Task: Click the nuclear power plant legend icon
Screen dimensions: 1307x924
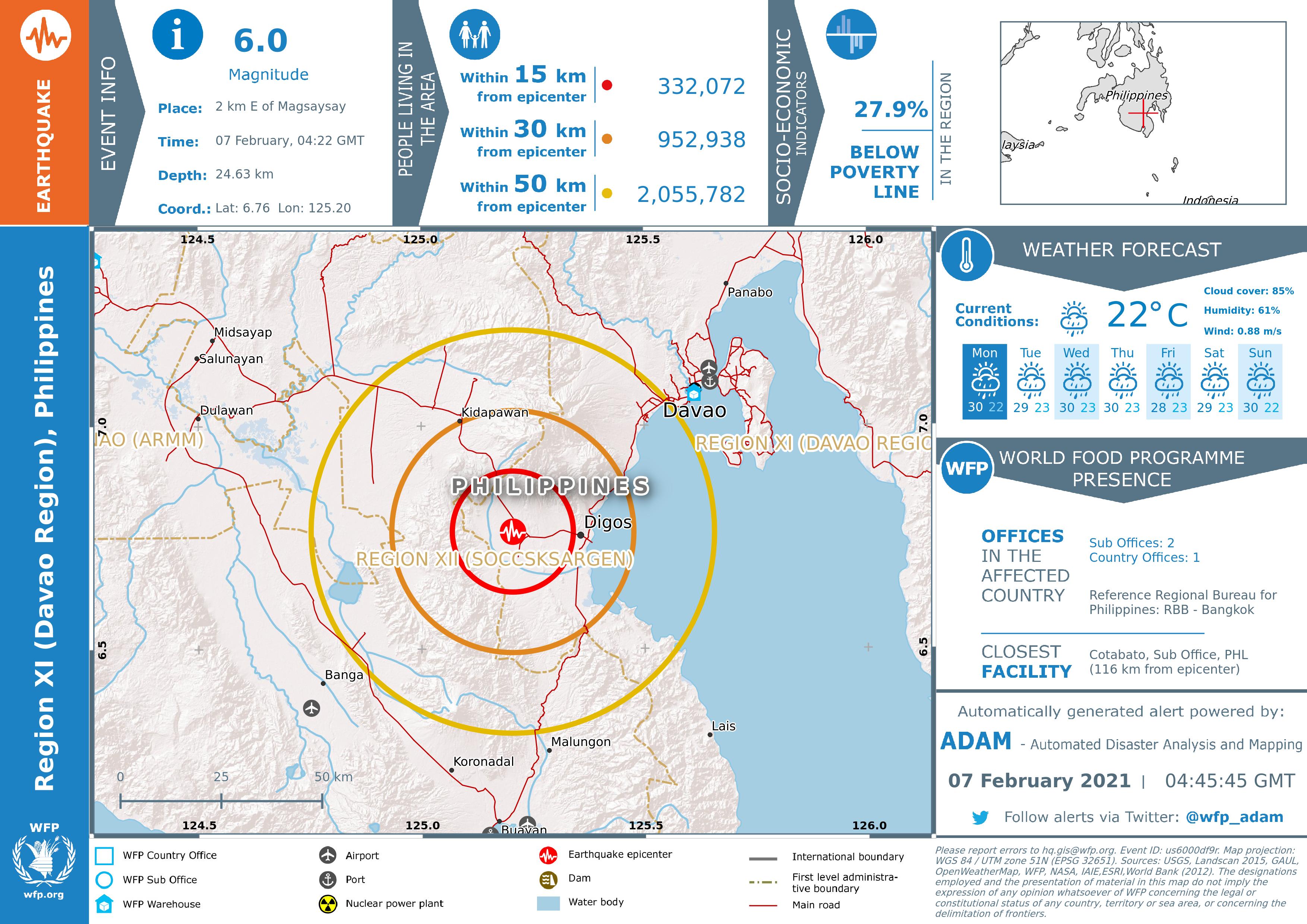Action: 328,904
